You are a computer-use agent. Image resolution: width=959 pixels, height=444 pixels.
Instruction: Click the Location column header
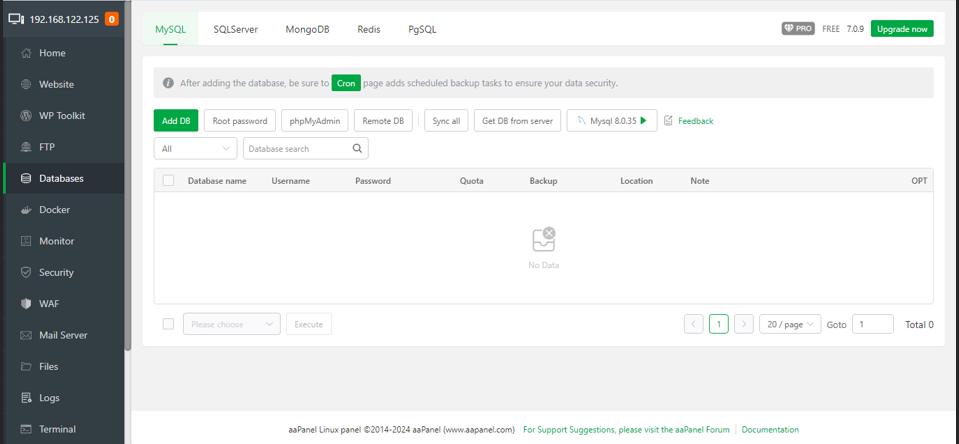[637, 181]
